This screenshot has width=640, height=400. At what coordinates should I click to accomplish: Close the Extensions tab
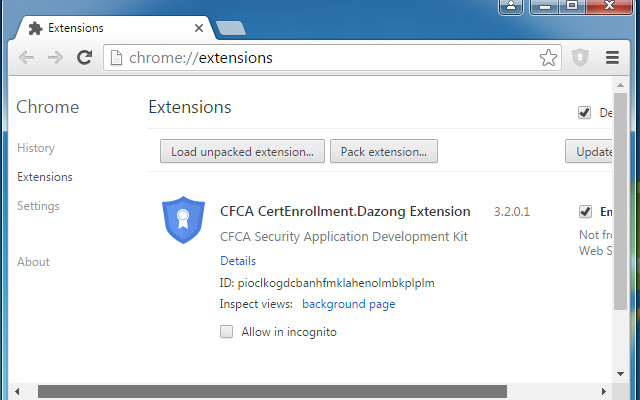click(199, 28)
